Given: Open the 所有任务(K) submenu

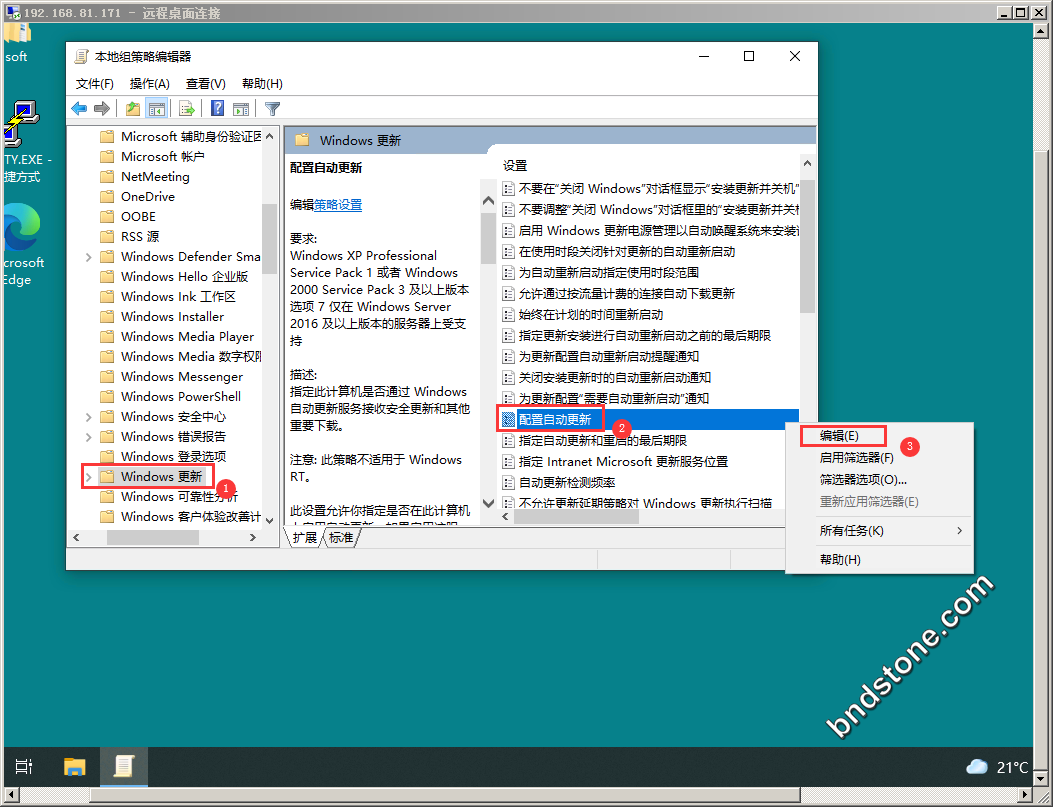Looking at the screenshot, I should (879, 531).
